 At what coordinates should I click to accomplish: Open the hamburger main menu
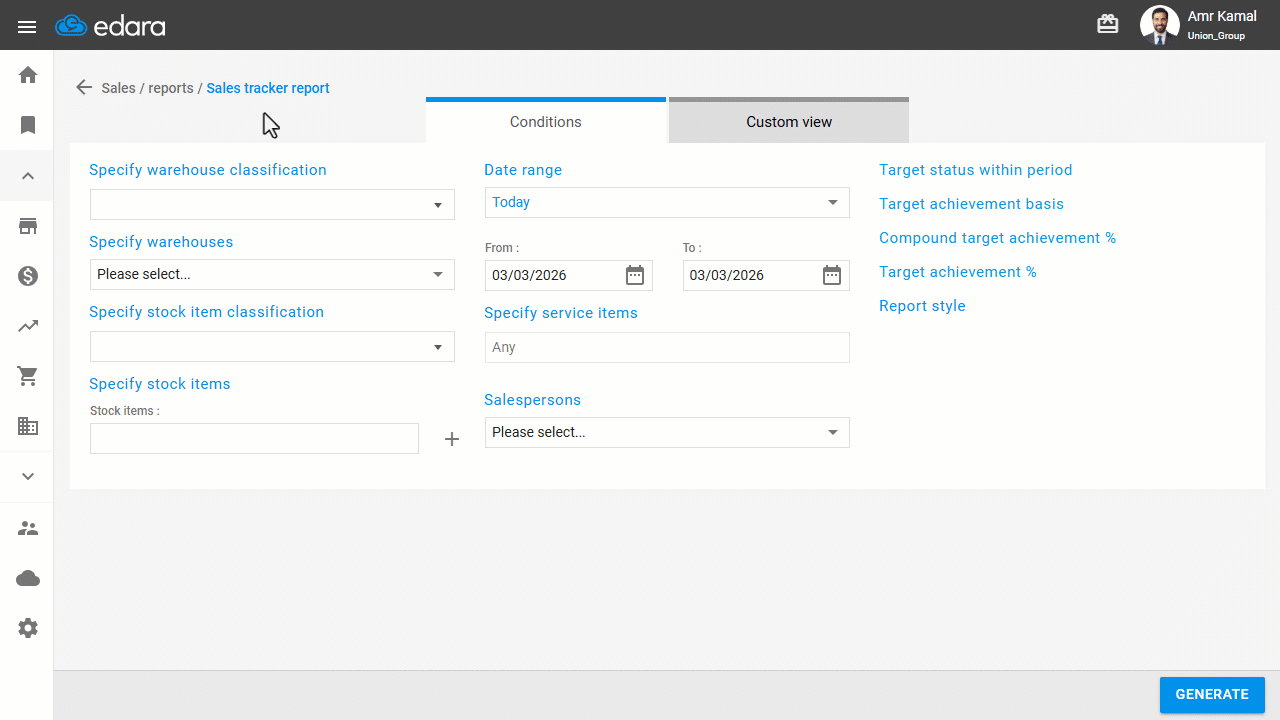(27, 27)
